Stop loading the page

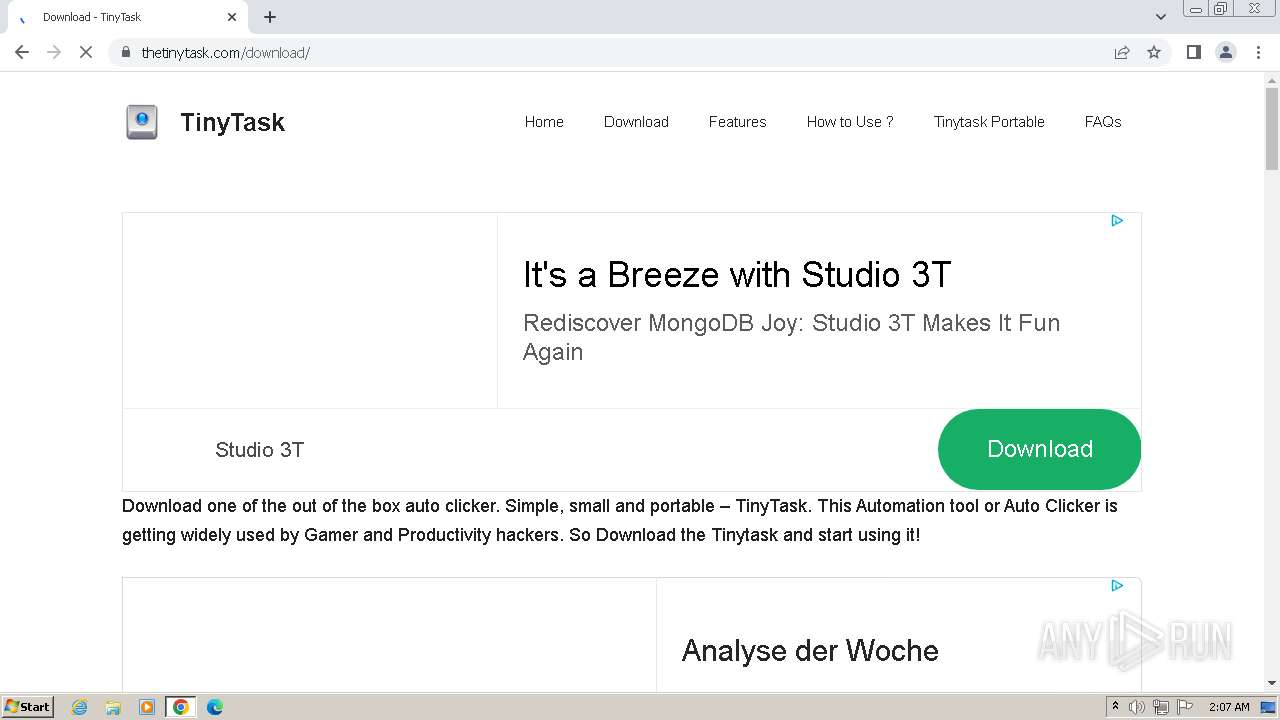[86, 52]
